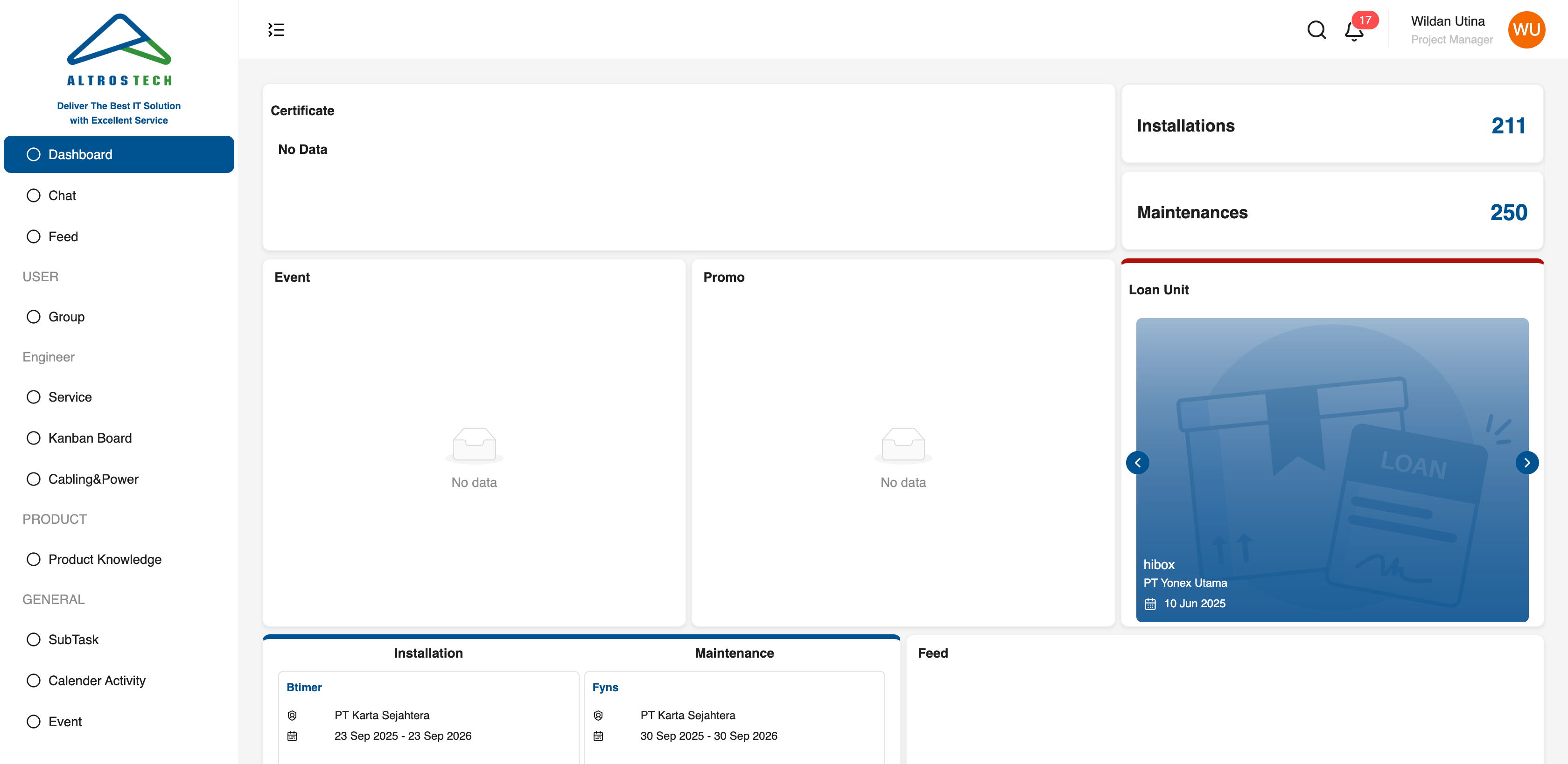Click the calendar icon beside 10 Jun 2025
The width and height of the screenshot is (1568, 764).
(1150, 604)
